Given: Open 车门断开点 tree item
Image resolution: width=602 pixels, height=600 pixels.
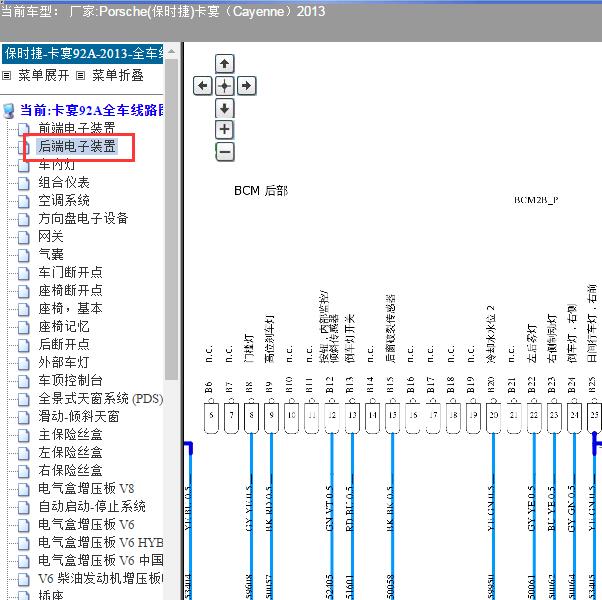Looking at the screenshot, I should coord(70,273).
